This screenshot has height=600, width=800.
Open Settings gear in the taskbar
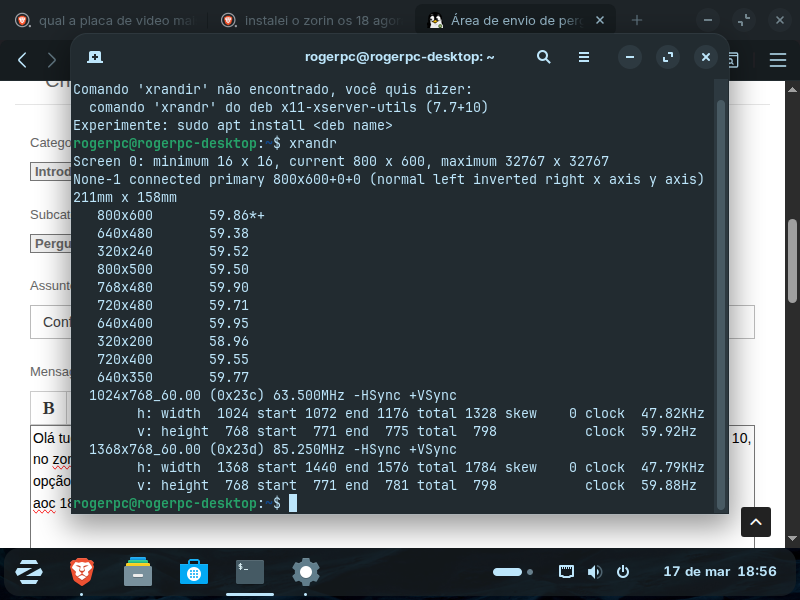[305, 572]
